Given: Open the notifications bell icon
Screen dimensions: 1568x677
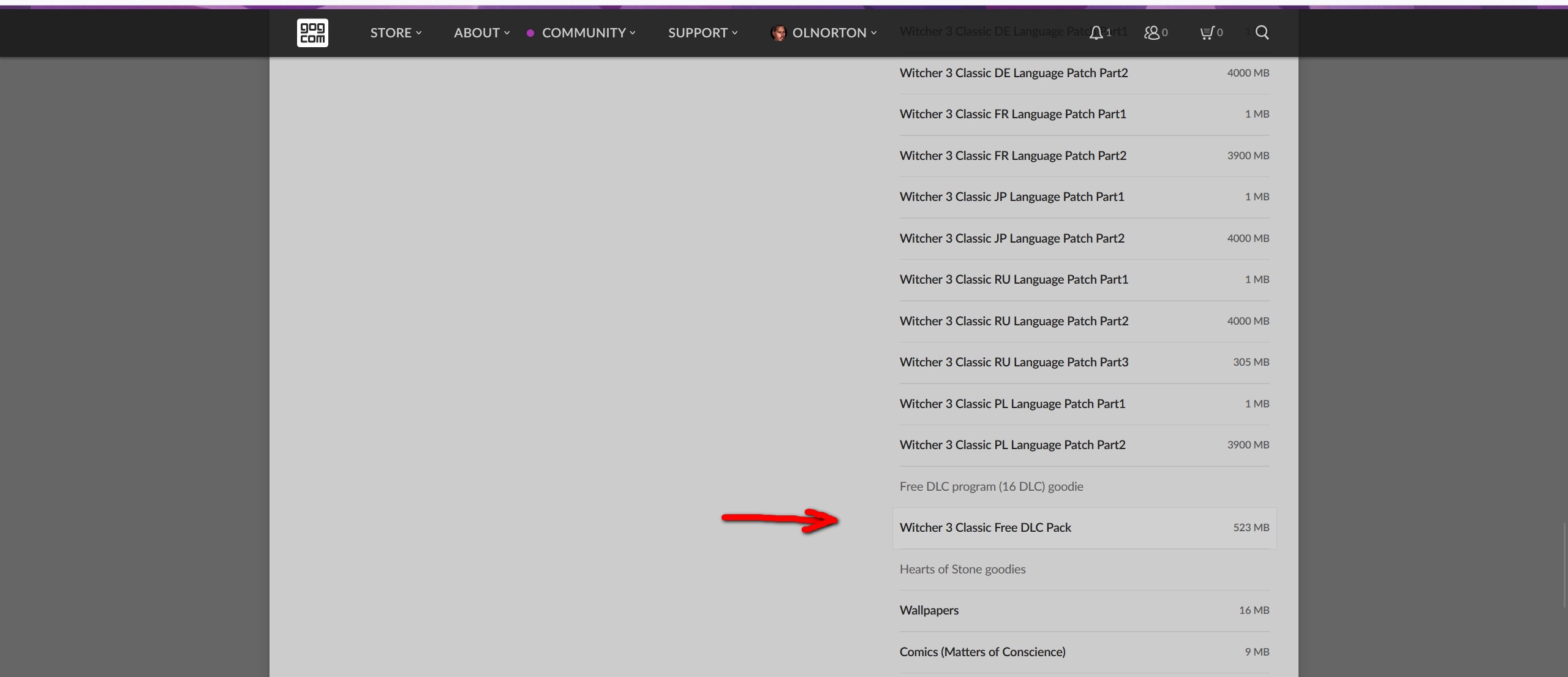Looking at the screenshot, I should pos(1096,32).
